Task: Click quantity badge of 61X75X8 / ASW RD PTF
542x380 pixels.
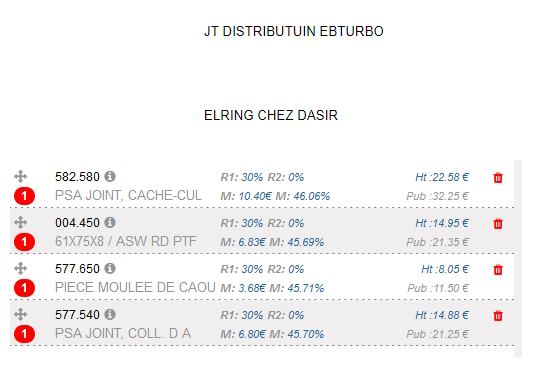Action: click(x=24, y=242)
